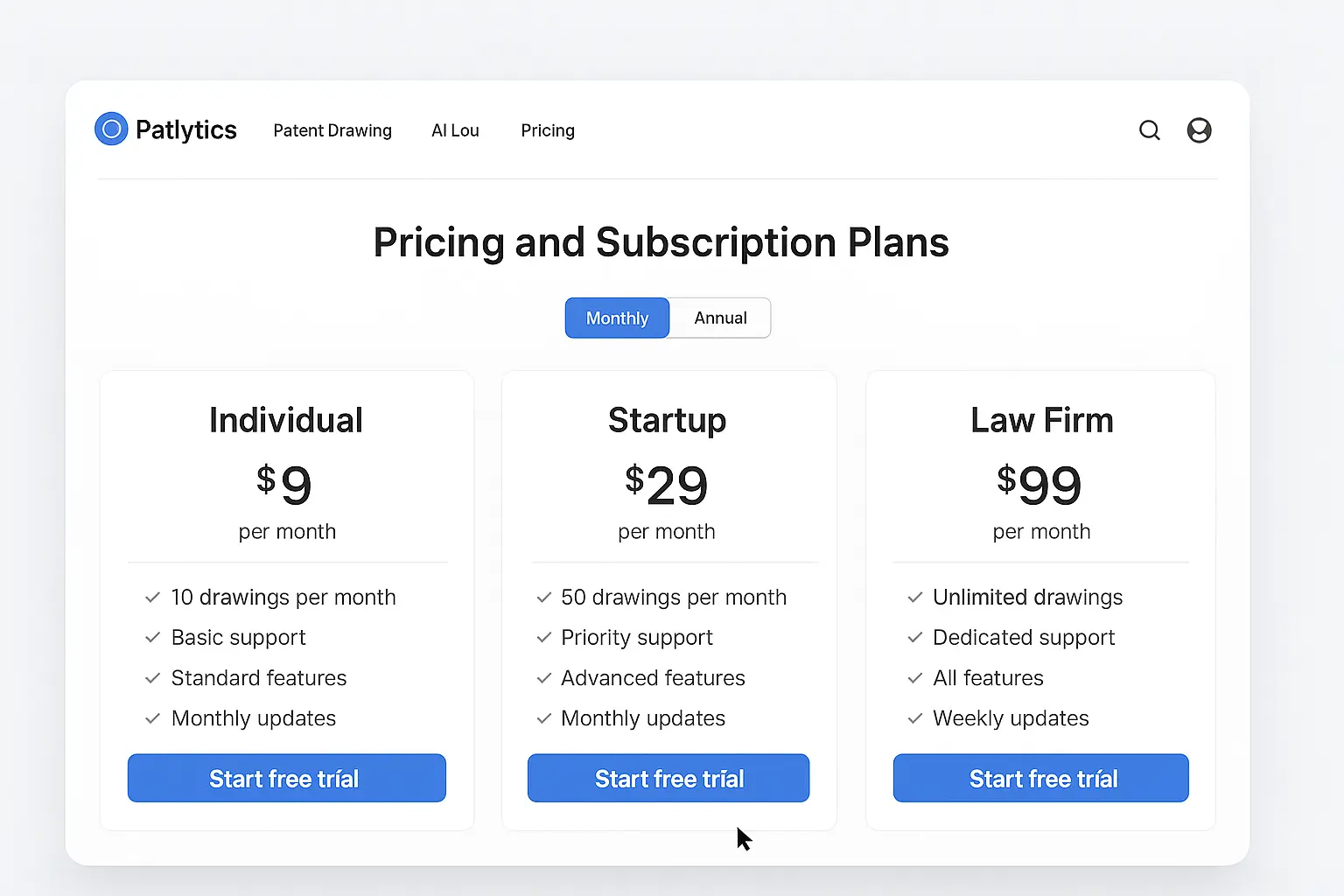Click the Patlytics brand name

coord(185,129)
